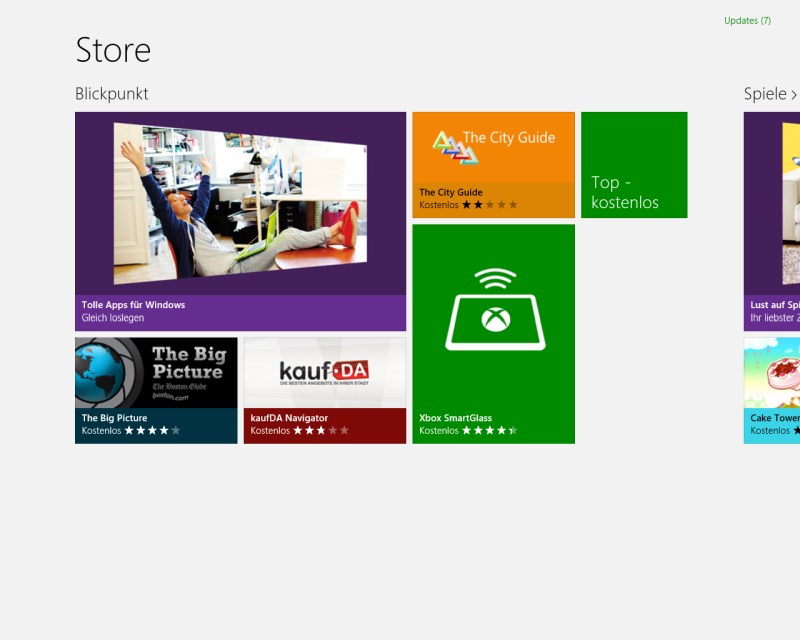
Task: Expand Spiele via its chevron arrow
Action: [x=794, y=94]
